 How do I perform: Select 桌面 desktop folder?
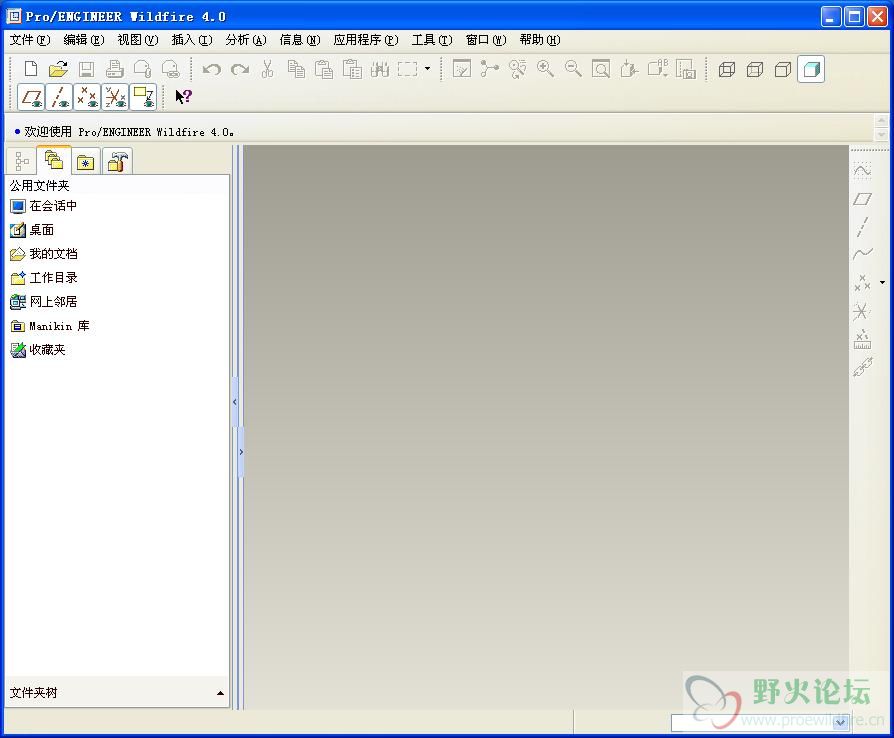click(x=32, y=230)
